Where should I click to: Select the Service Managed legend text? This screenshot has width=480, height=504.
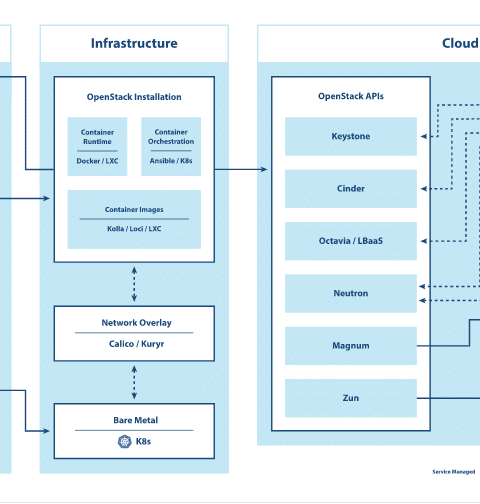[x=454, y=472]
